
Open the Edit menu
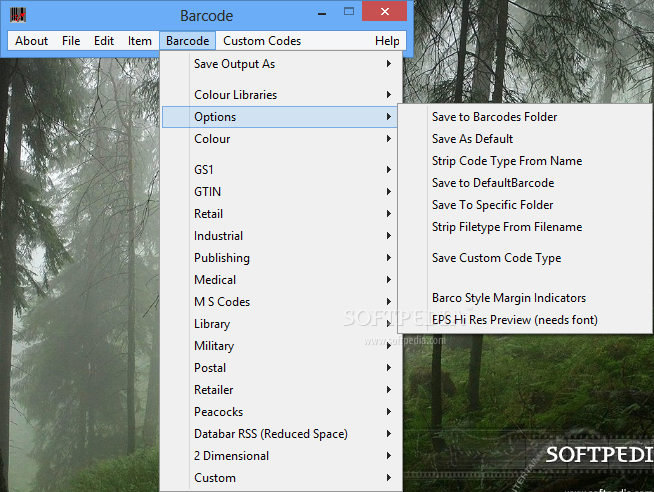[104, 41]
